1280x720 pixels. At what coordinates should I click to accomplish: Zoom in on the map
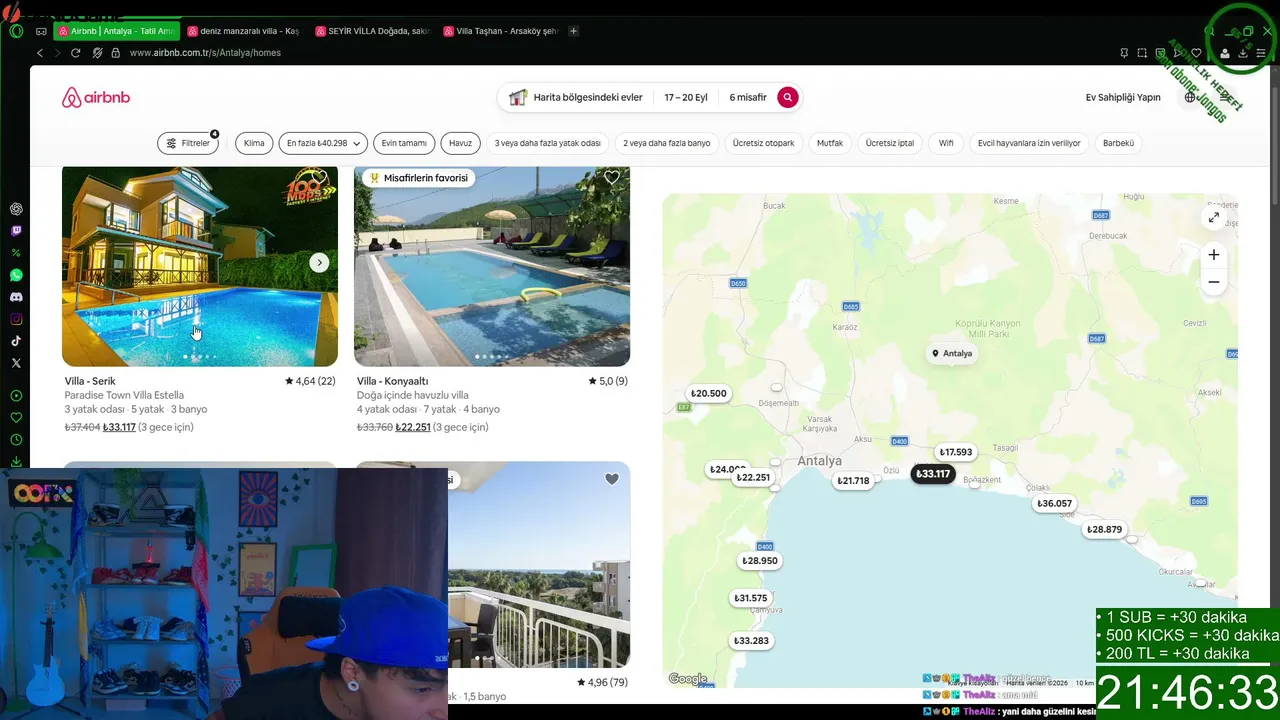click(x=1213, y=255)
